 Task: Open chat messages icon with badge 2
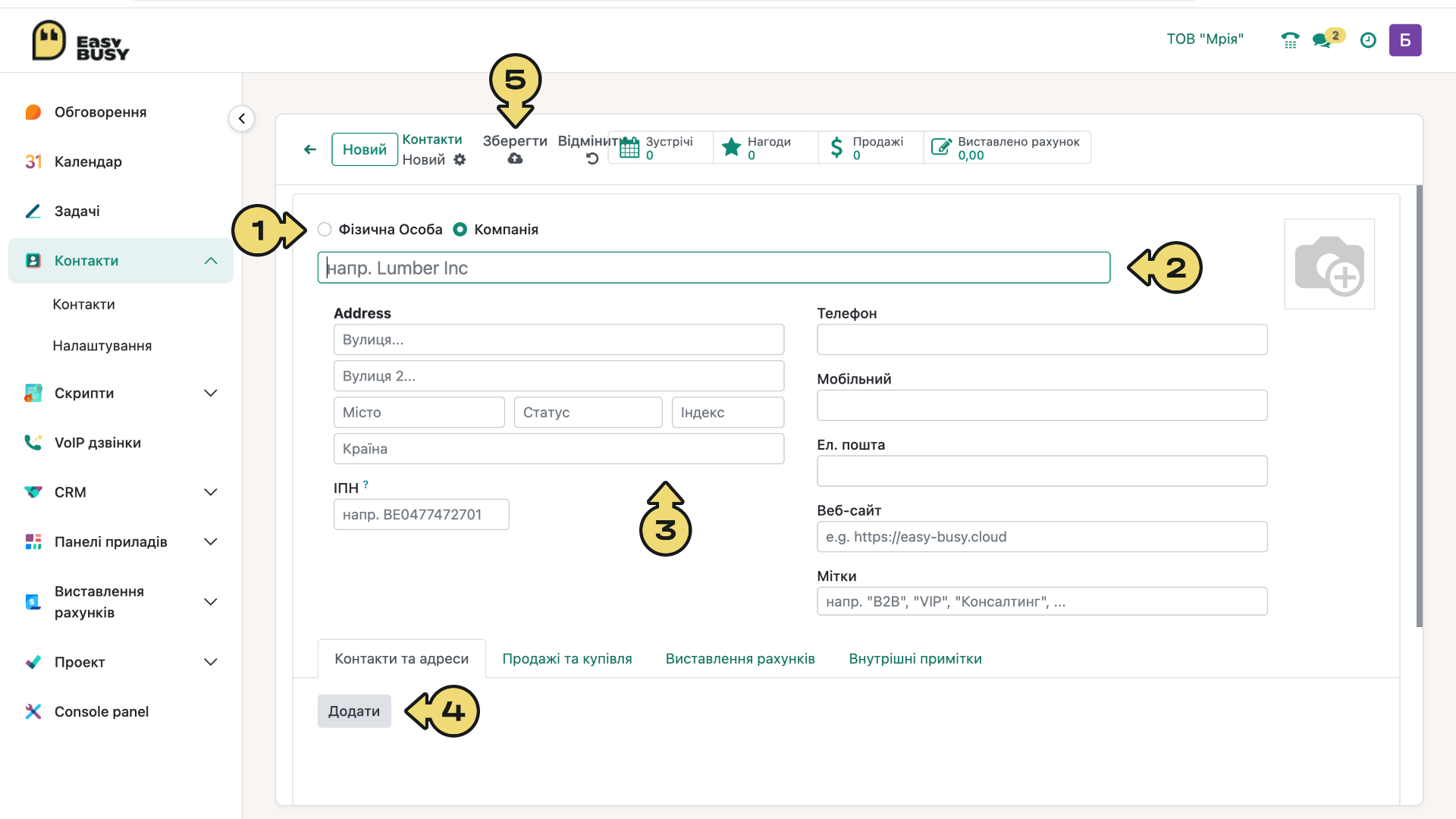point(1328,39)
